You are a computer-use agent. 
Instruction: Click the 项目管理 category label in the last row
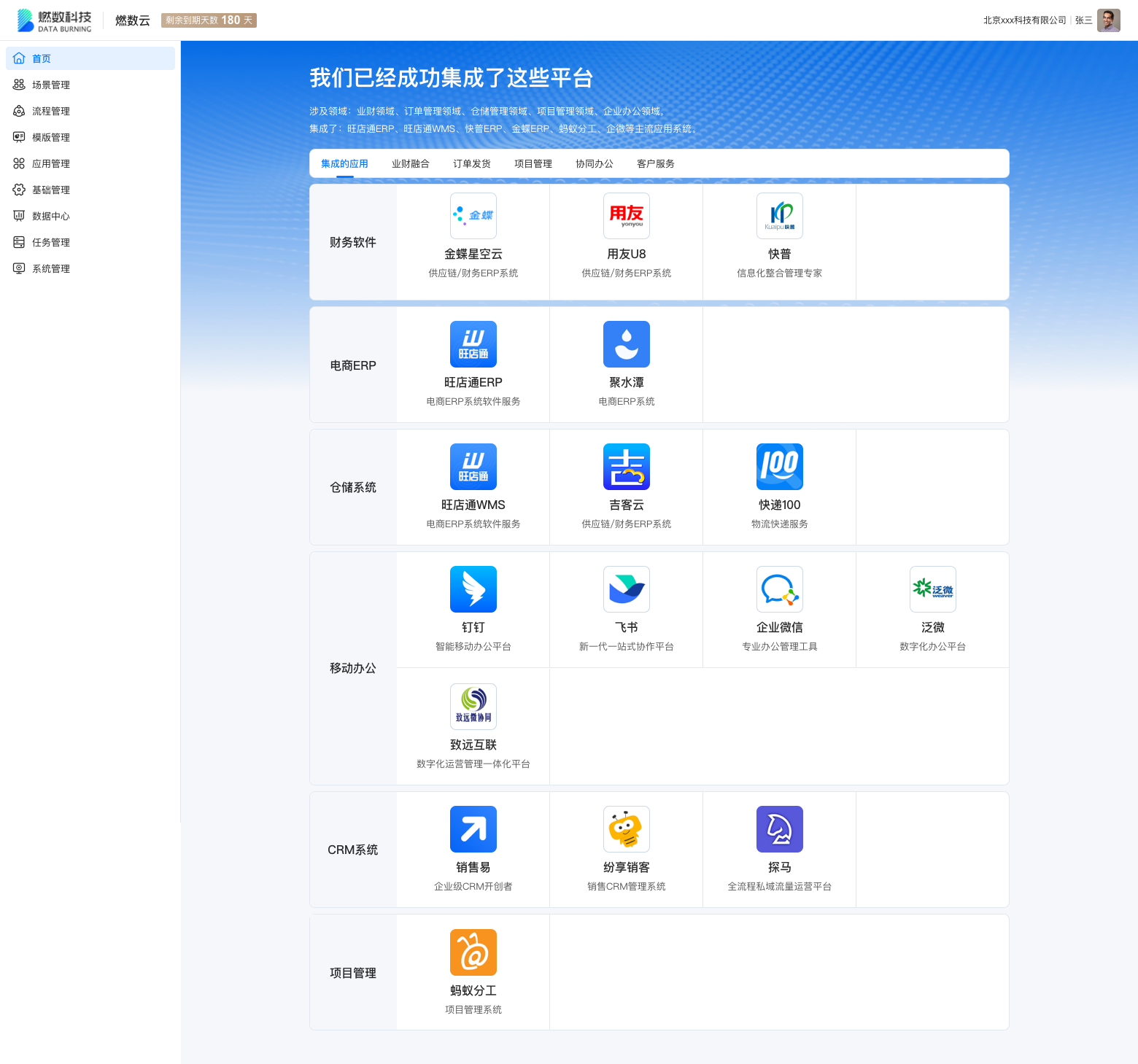pyautogui.click(x=353, y=973)
